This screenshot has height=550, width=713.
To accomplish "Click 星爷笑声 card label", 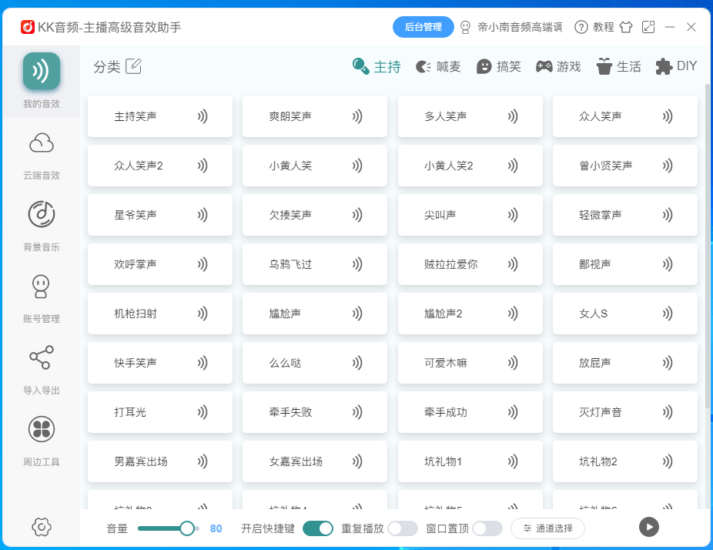I will click(135, 215).
